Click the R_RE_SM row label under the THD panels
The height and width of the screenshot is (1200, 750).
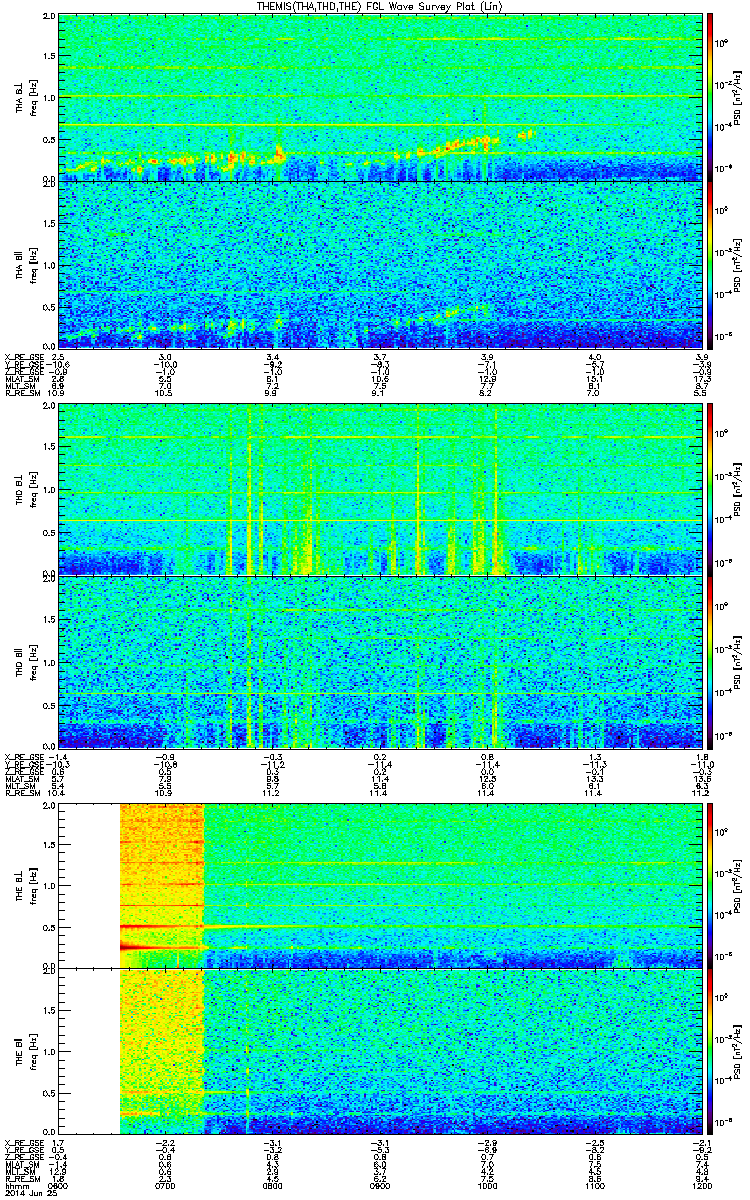click(22, 792)
